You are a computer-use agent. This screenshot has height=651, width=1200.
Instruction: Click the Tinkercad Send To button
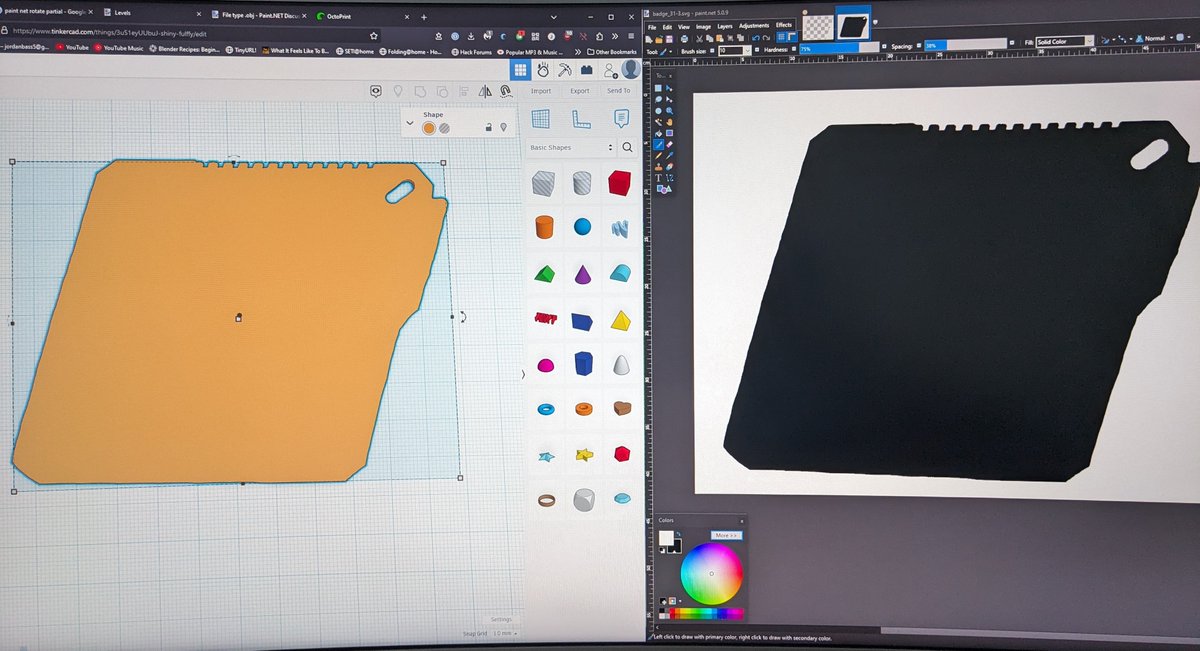coord(618,91)
